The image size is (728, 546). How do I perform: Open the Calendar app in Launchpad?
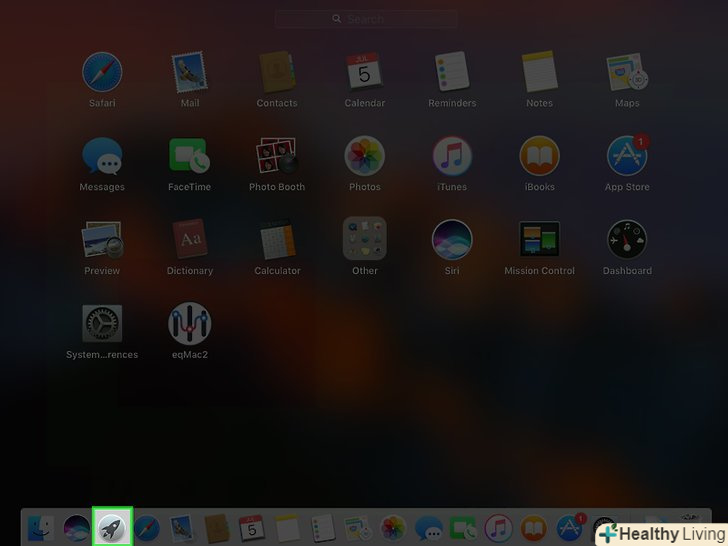364,72
